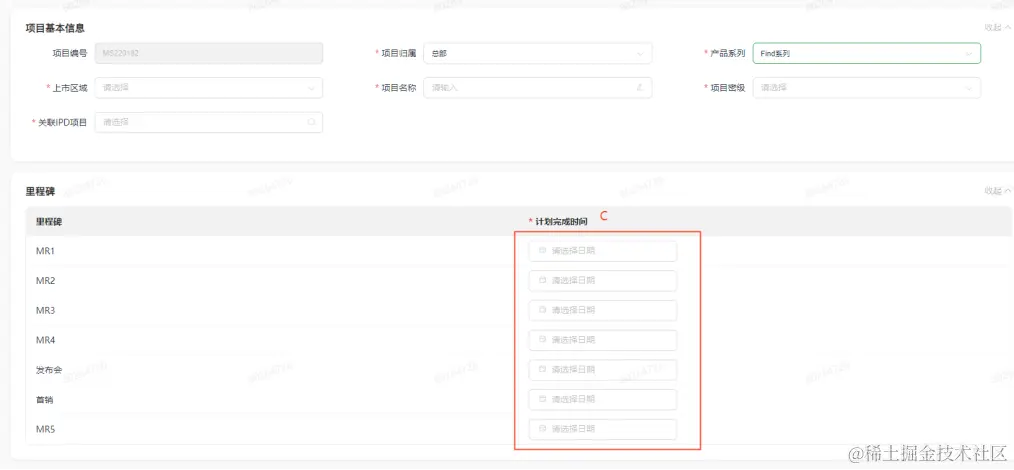Image resolution: width=1014 pixels, height=470 pixels.
Task: Open the 产品系列 dropdown showing Find系列
Action: click(x=867, y=54)
